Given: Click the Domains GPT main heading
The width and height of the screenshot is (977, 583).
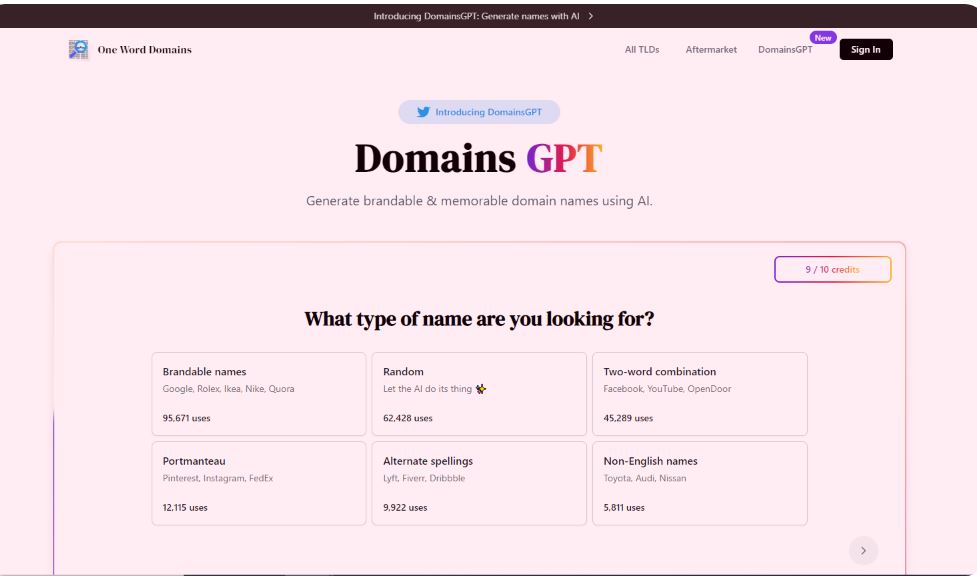Looking at the screenshot, I should point(479,158).
